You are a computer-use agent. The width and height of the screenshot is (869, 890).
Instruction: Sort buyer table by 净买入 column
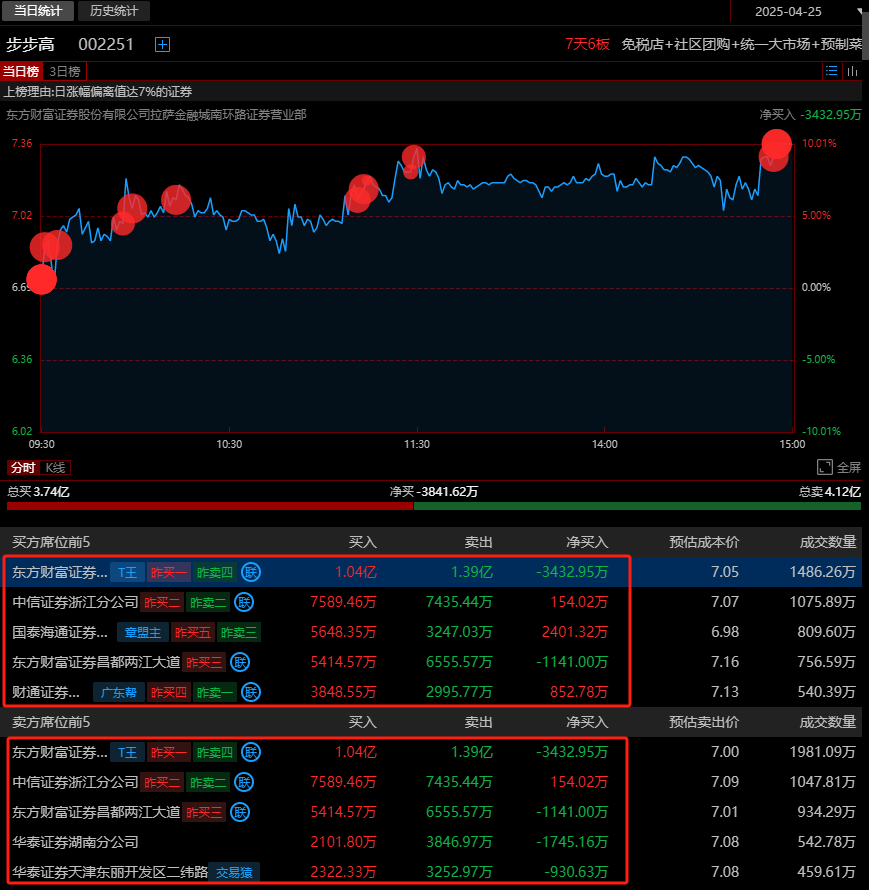(587, 542)
